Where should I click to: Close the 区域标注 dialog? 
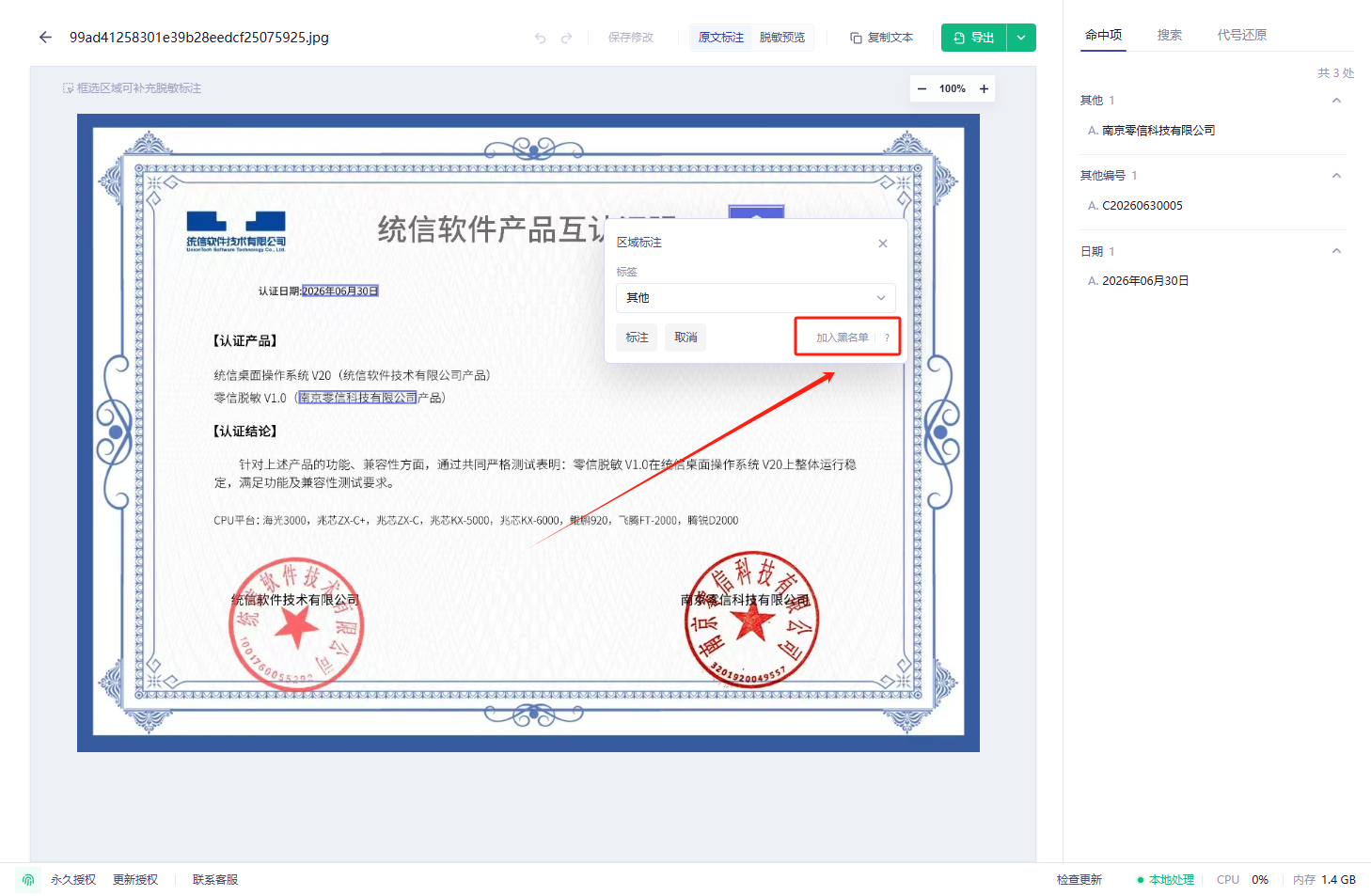click(883, 244)
